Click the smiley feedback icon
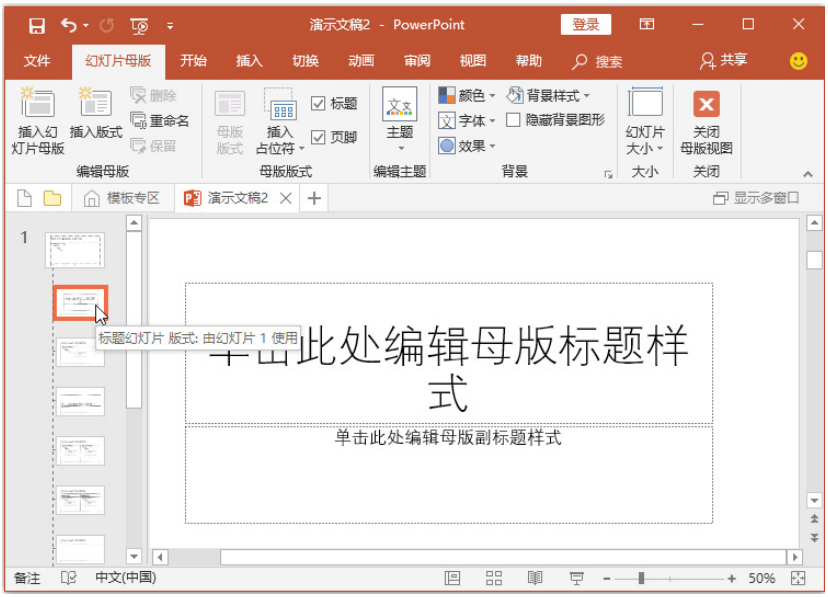Viewport: 828px width, 597px height. (x=798, y=61)
